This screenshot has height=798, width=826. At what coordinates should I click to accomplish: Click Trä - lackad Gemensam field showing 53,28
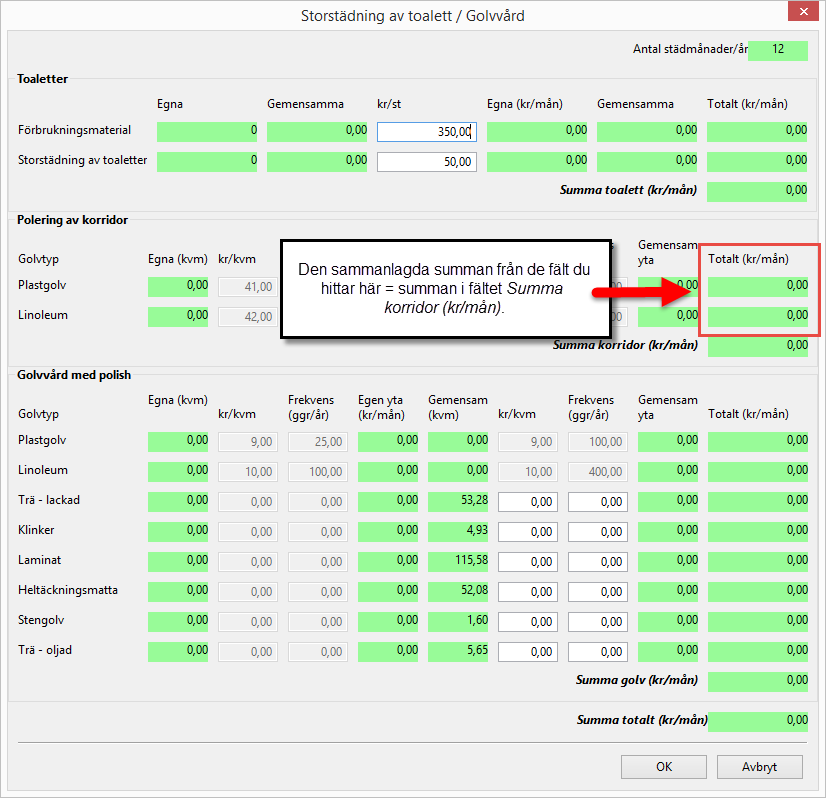click(458, 501)
